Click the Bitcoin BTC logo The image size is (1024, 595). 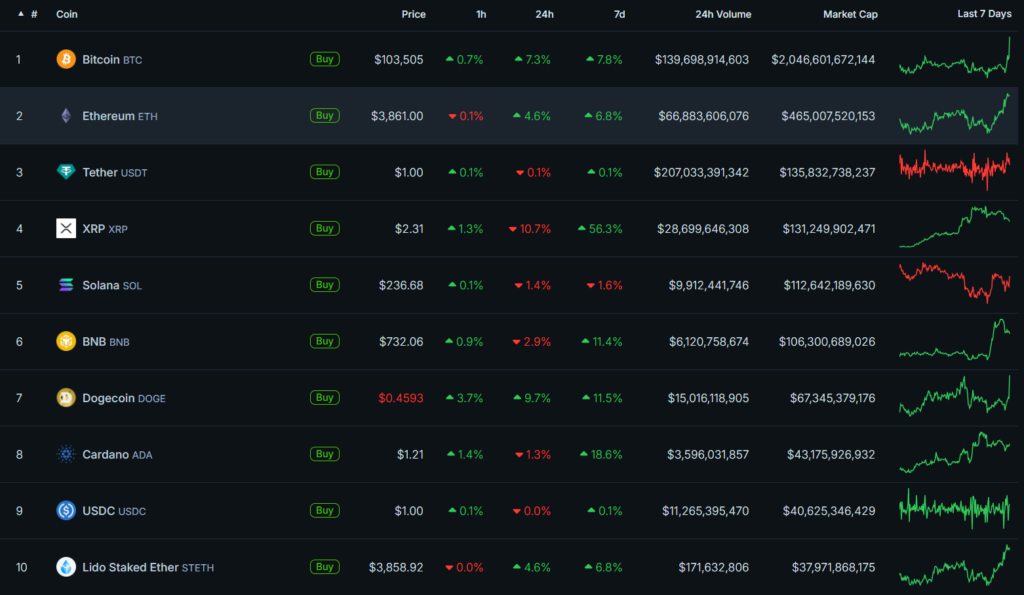tap(66, 59)
